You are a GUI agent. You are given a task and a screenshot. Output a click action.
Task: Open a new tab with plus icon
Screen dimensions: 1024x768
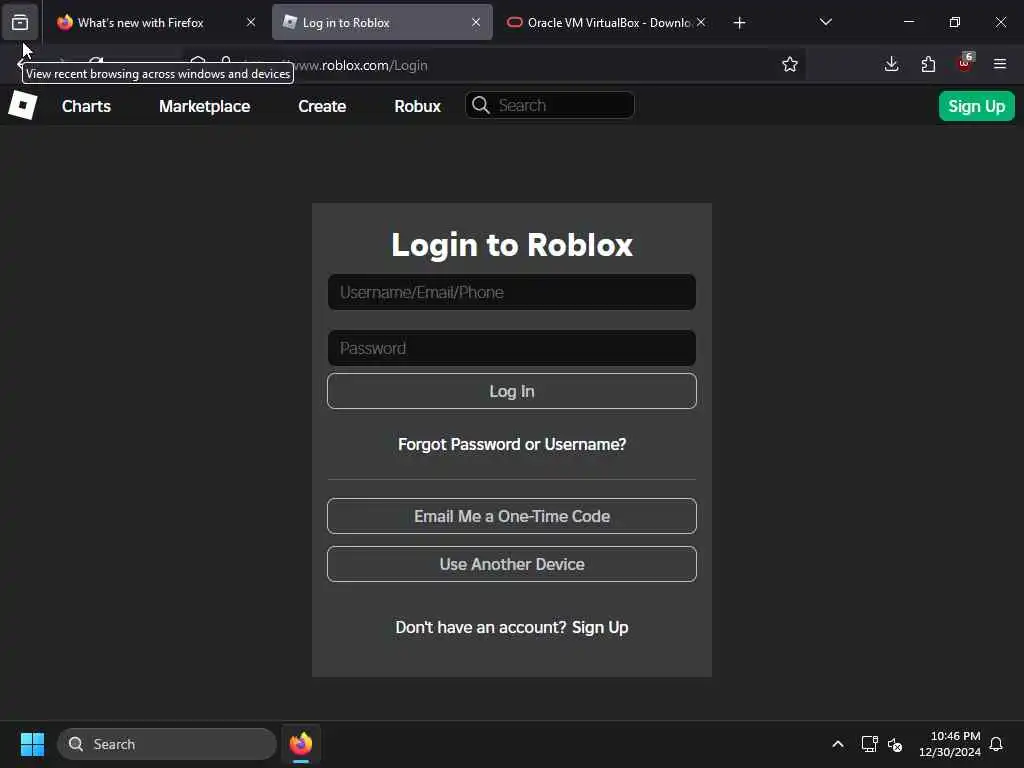click(739, 23)
